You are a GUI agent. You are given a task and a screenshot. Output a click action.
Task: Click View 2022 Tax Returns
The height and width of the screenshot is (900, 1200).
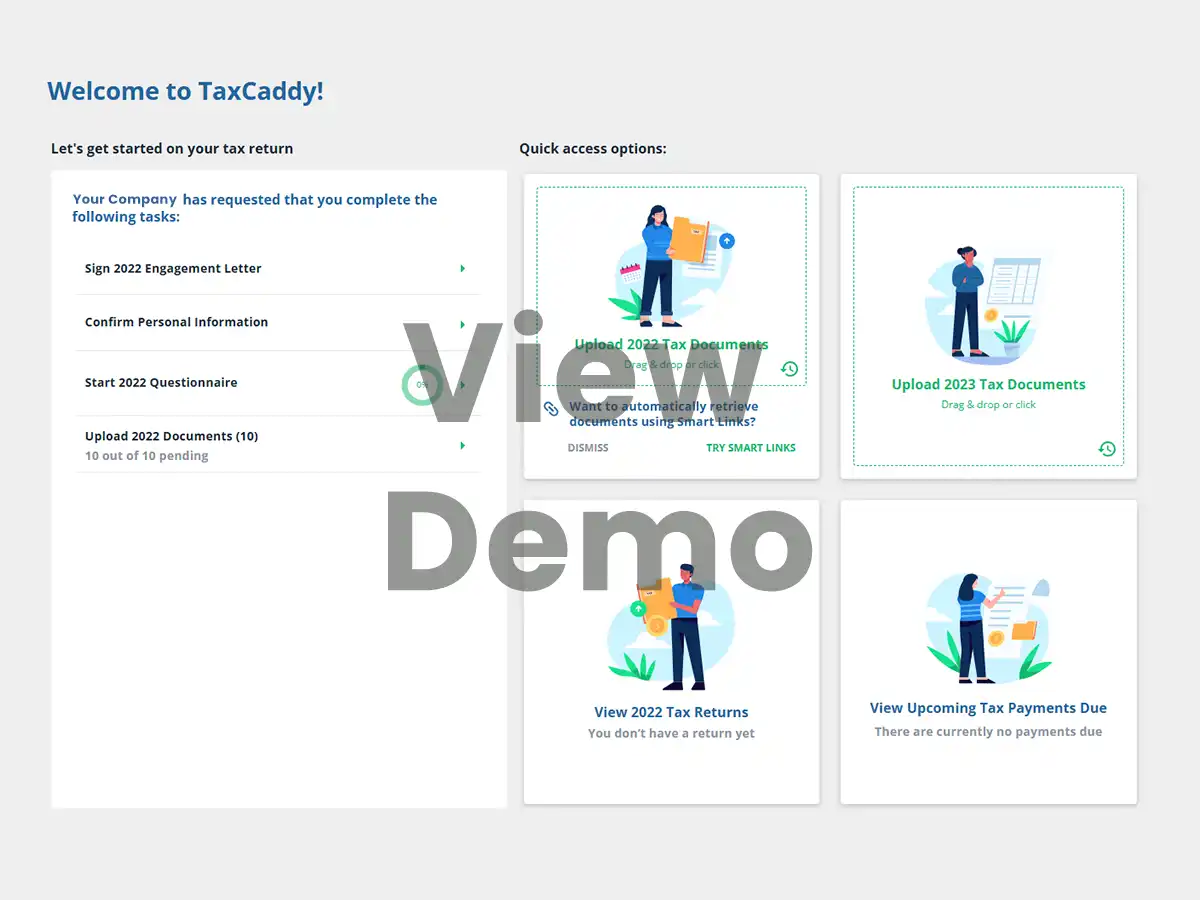click(x=671, y=711)
